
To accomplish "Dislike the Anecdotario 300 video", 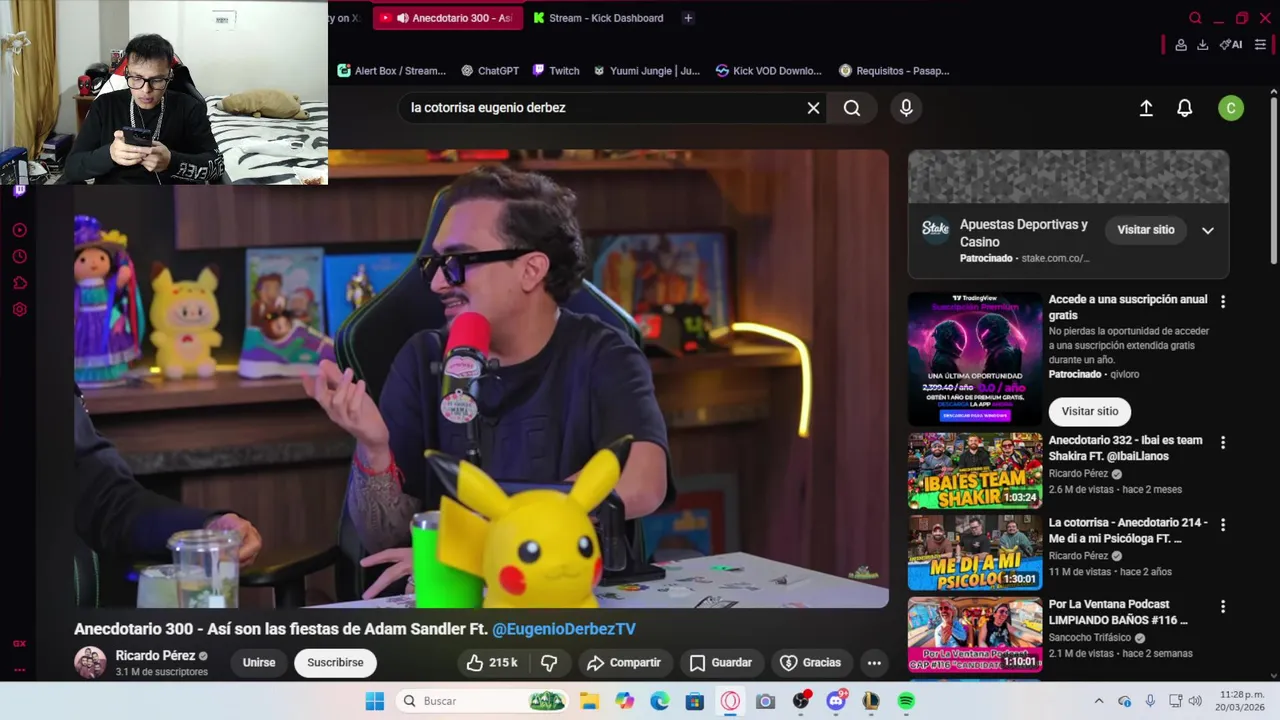I will click(549, 662).
